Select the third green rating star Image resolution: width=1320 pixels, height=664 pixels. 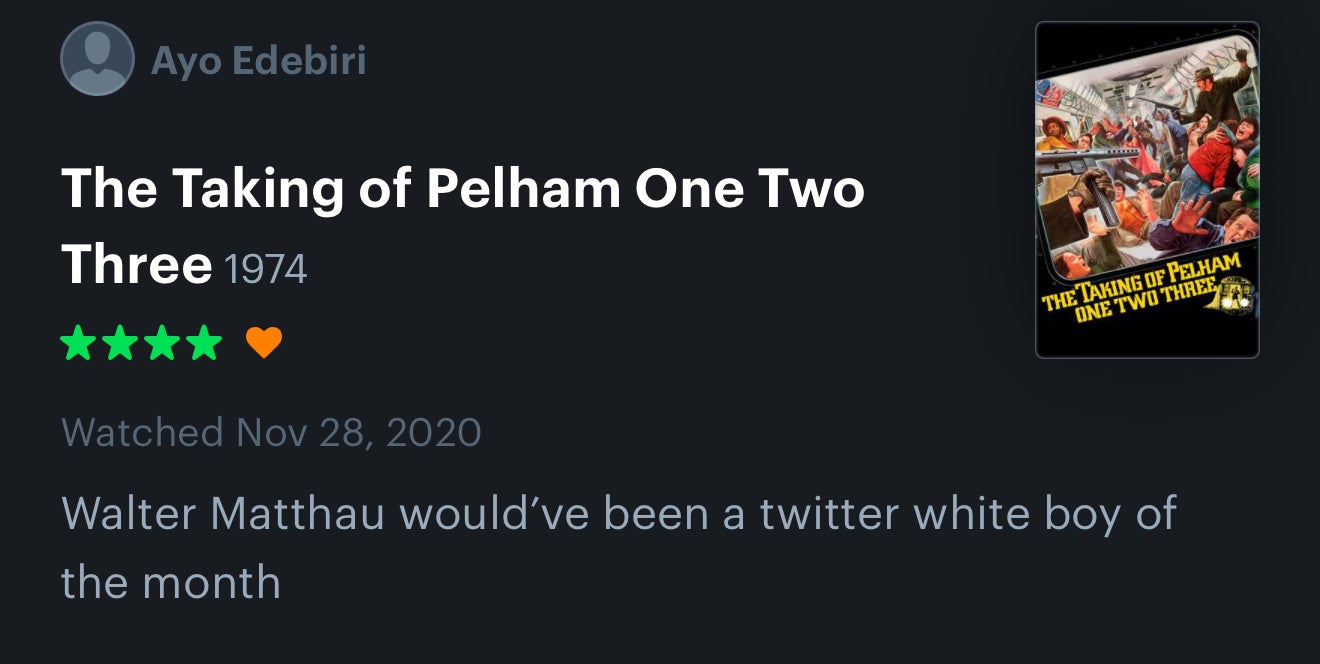(x=163, y=343)
